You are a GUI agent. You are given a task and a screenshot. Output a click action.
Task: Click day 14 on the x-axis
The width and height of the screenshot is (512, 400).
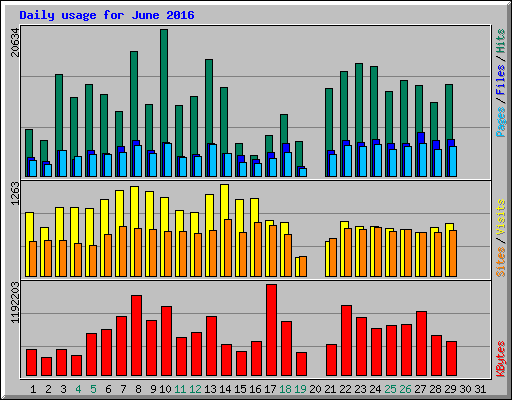click(225, 389)
